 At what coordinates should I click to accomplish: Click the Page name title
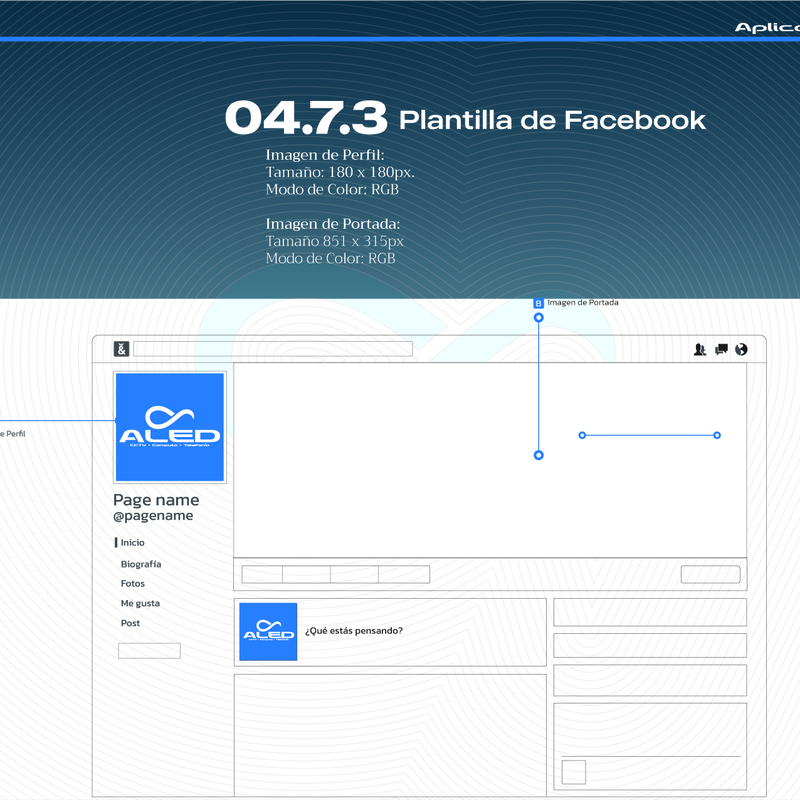pos(156,500)
